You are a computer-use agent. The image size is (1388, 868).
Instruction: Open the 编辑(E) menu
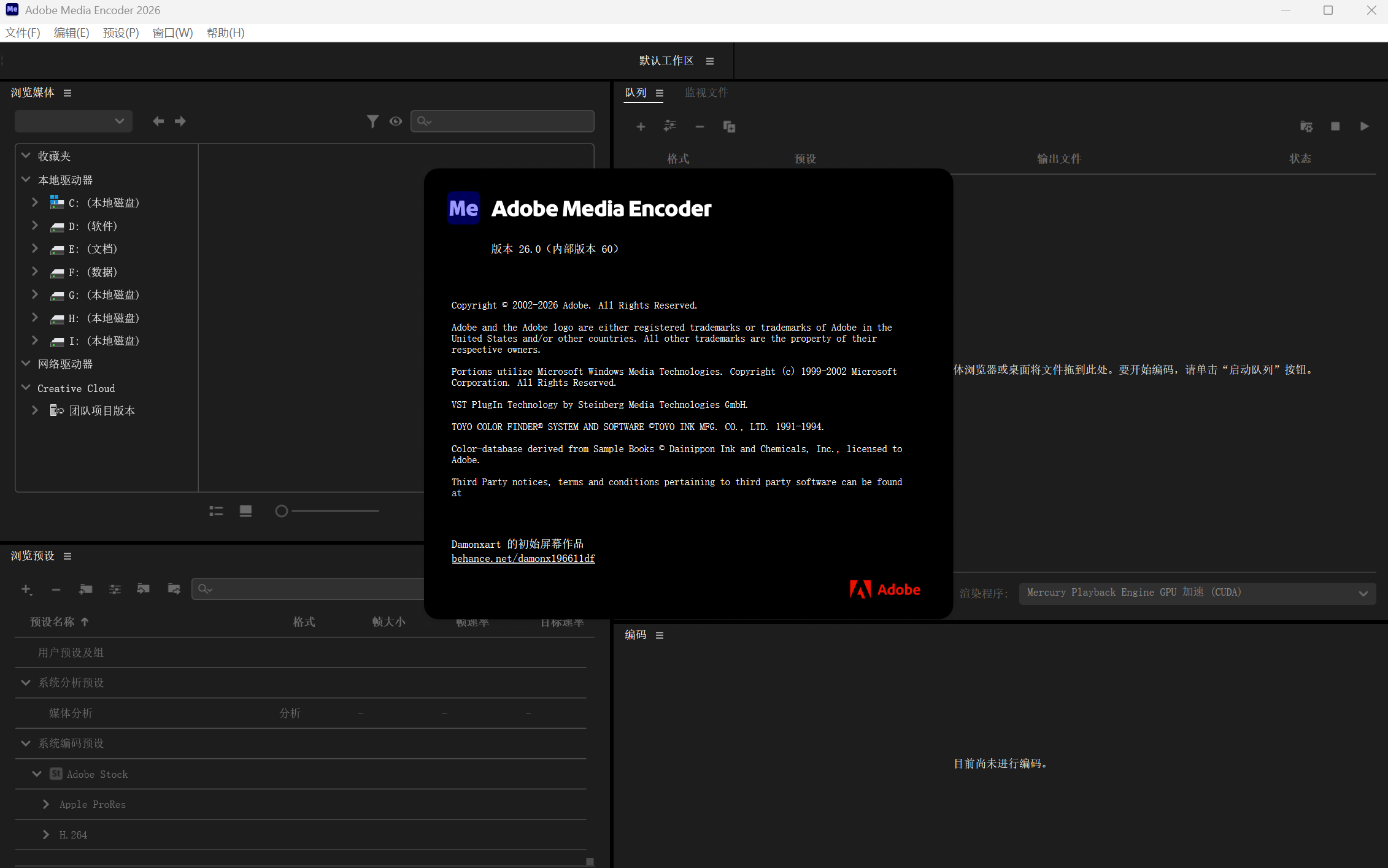[x=72, y=33]
